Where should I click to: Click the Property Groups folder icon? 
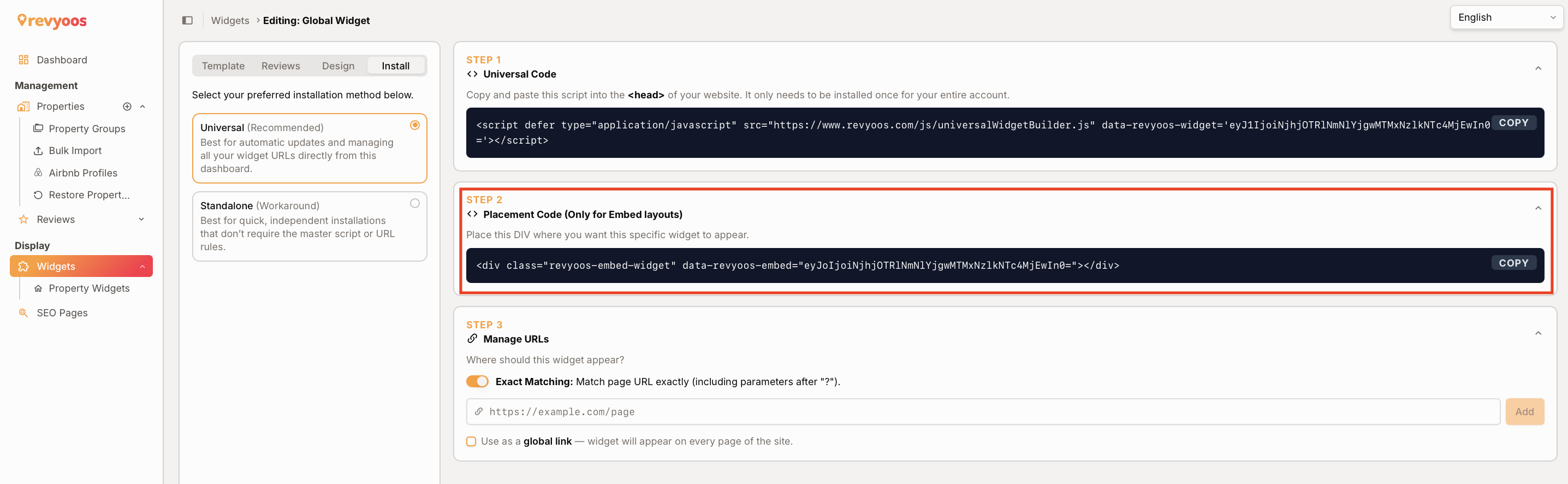tap(38, 128)
